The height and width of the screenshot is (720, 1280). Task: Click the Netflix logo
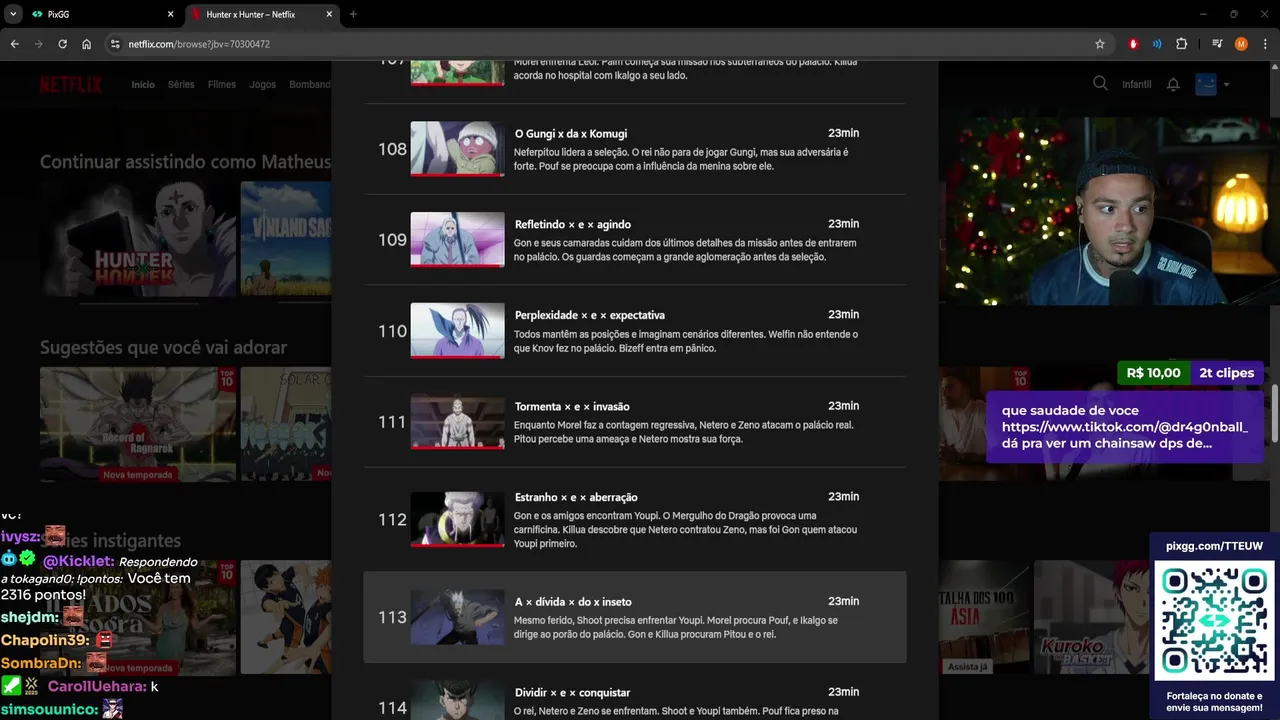71,85
